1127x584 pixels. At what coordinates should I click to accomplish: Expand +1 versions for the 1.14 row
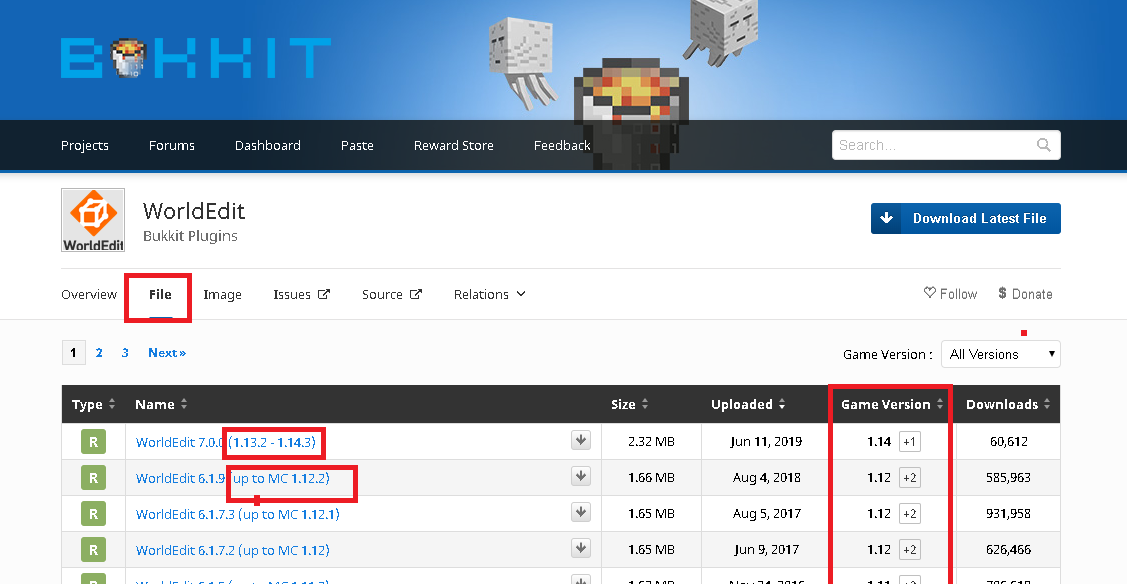pos(909,442)
